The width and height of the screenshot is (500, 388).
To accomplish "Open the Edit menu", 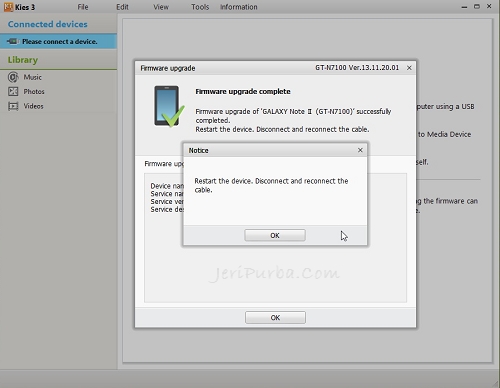I will click(122, 7).
